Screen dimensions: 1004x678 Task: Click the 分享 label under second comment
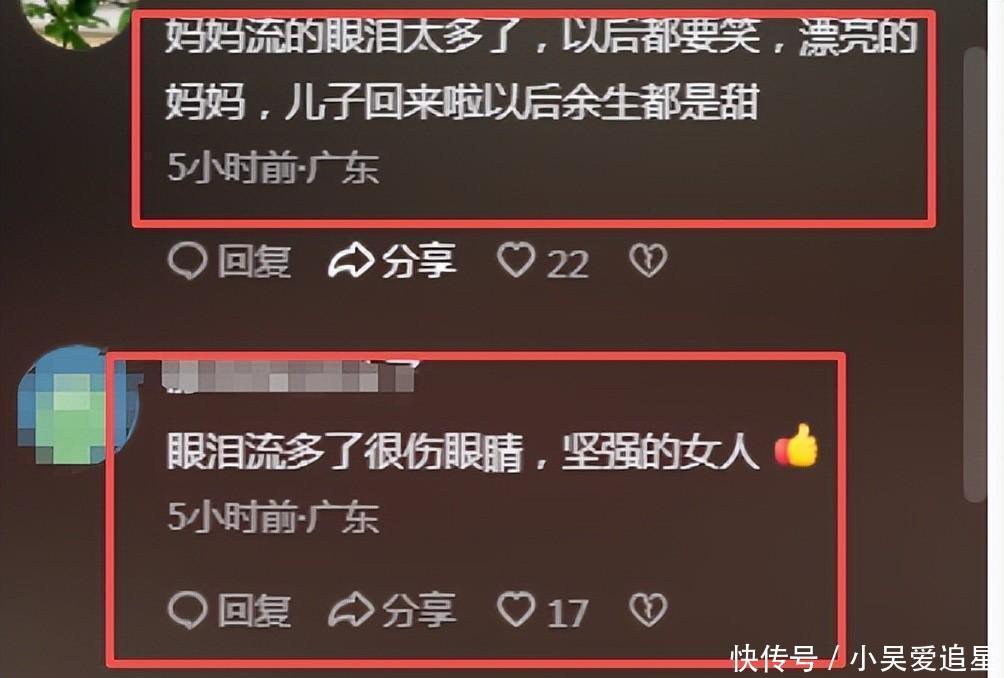click(419, 609)
